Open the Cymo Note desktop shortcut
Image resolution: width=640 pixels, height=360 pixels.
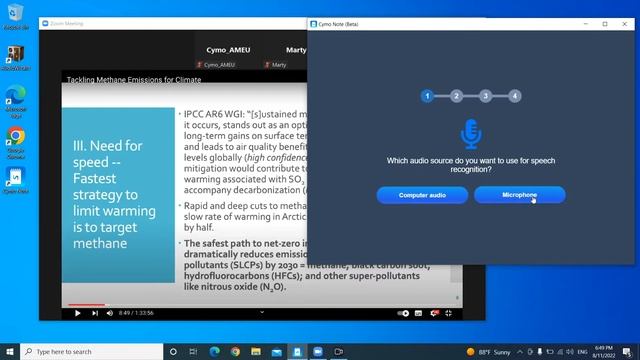16,180
